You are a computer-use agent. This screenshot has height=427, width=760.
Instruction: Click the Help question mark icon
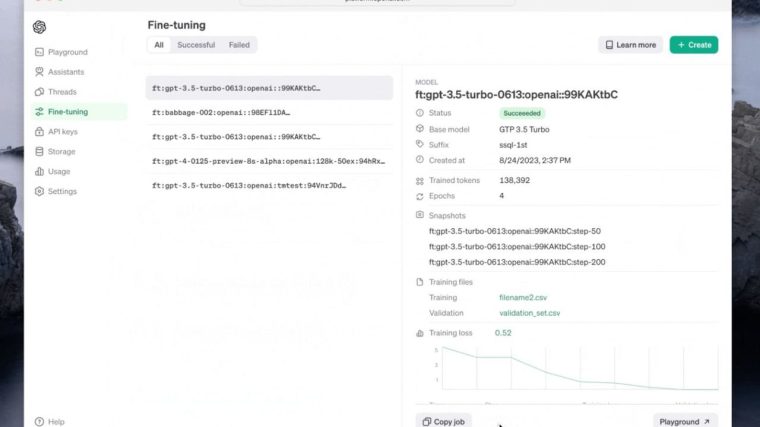pos(39,422)
